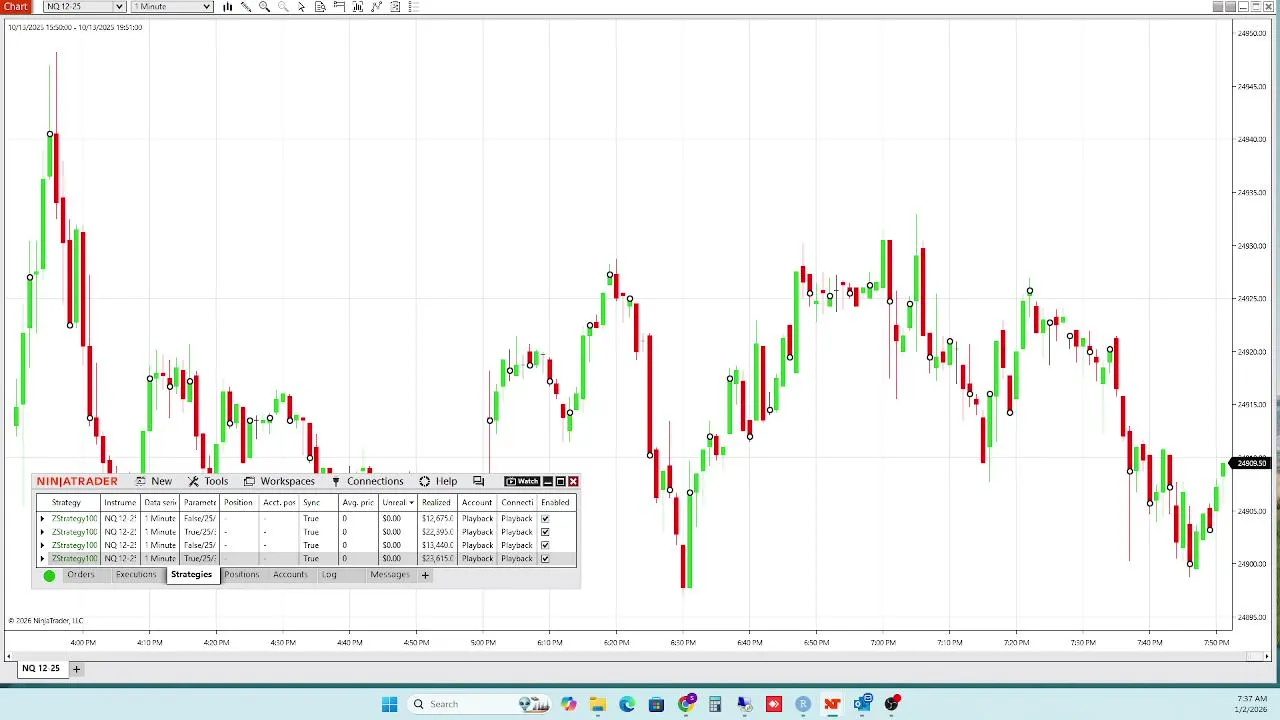Click the data box list icon

[413, 7]
